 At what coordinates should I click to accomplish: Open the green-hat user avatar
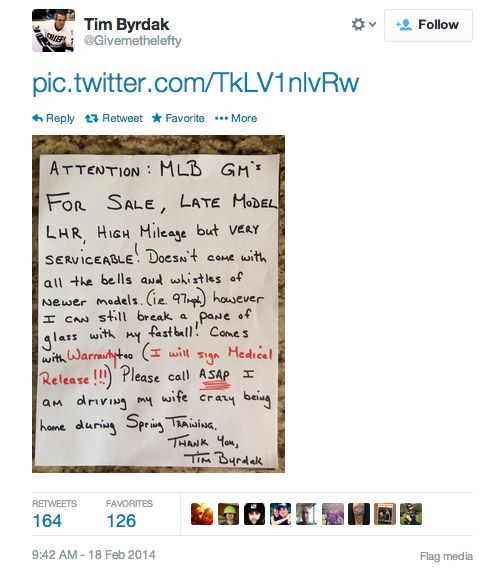click(228, 514)
